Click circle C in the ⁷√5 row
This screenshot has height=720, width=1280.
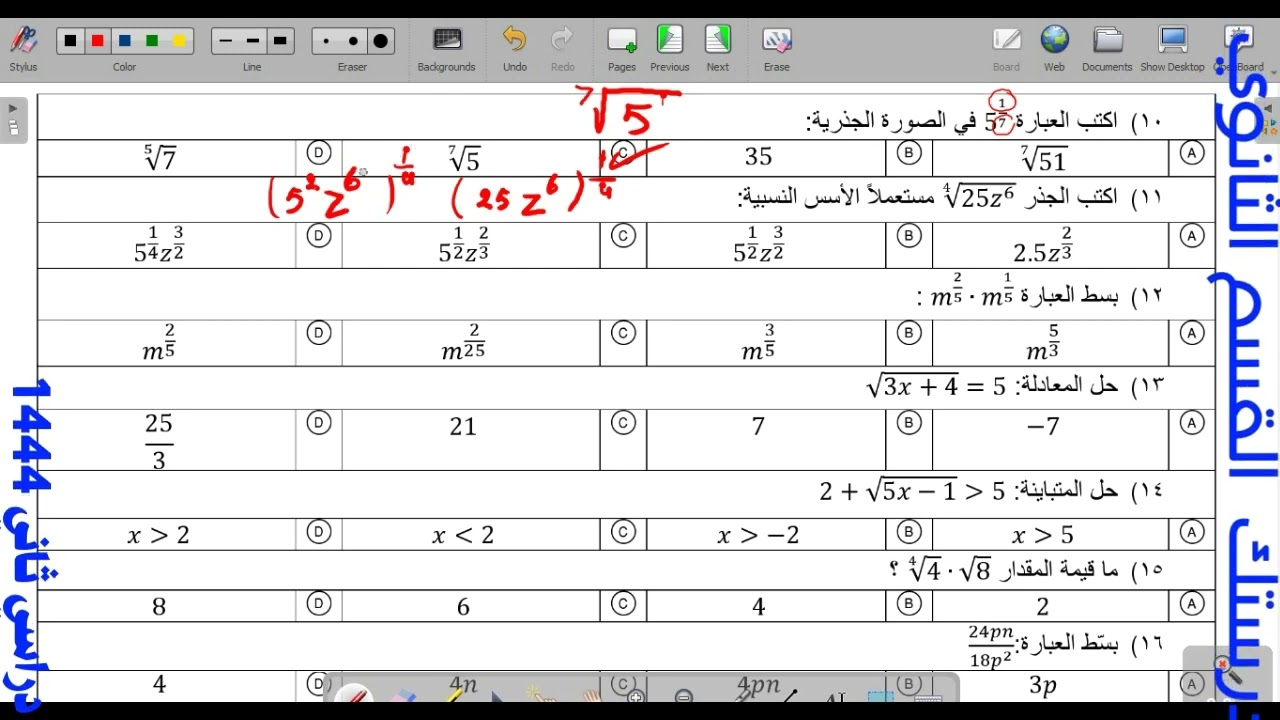(623, 153)
